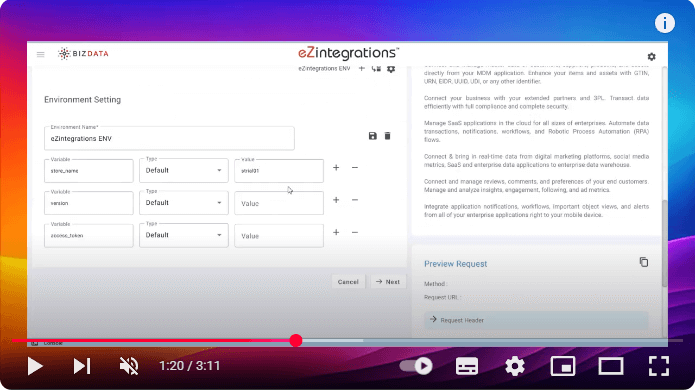
Task: Enter fullscreen mode
Action: pos(659,366)
